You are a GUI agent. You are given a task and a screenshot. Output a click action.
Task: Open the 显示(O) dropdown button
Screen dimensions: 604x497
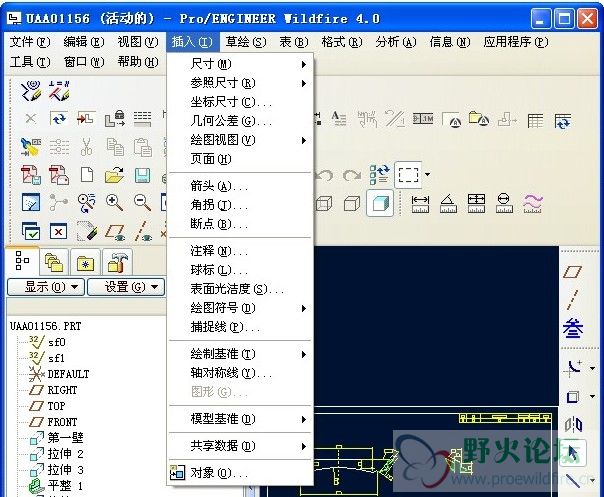pyautogui.click(x=46, y=287)
